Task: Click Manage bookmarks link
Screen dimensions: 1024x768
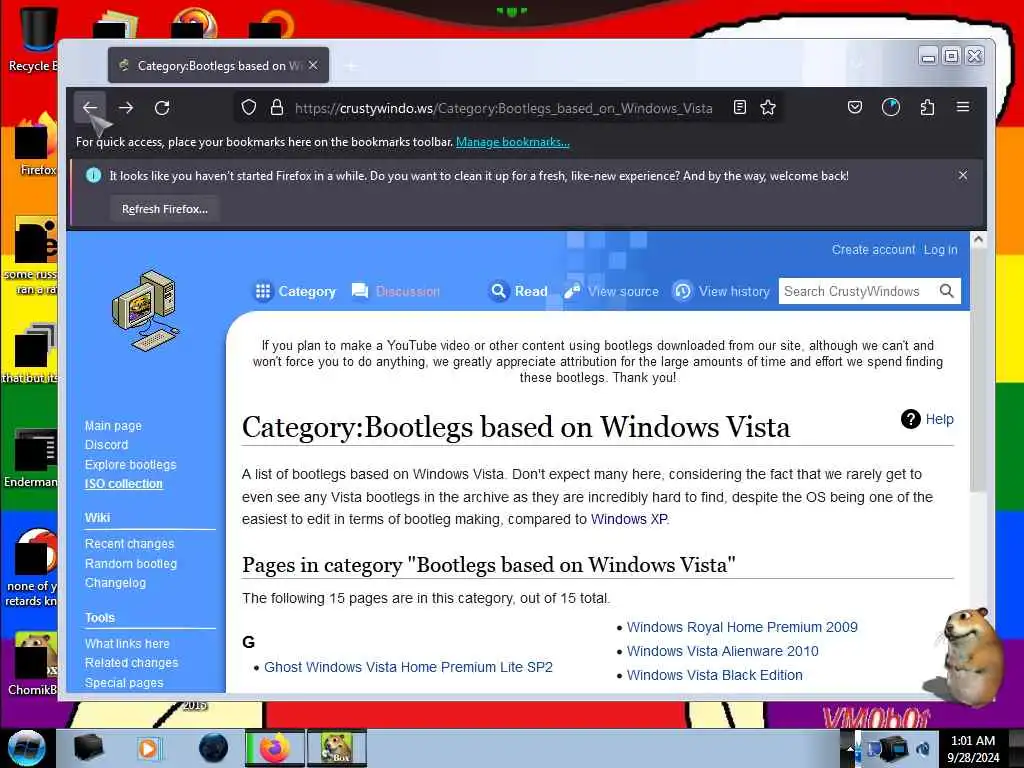Action: [x=513, y=142]
